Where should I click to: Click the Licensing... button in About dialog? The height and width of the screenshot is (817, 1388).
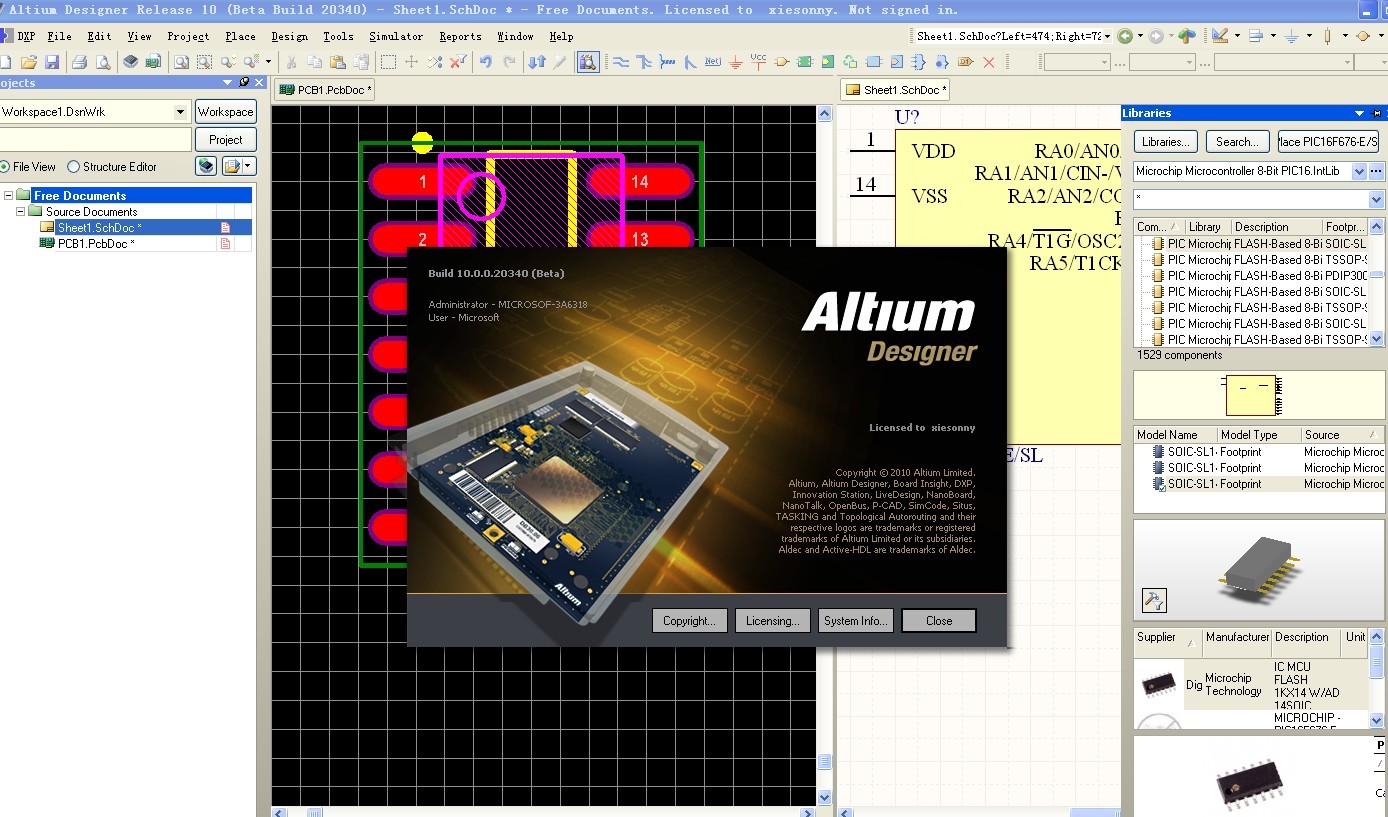click(772, 621)
